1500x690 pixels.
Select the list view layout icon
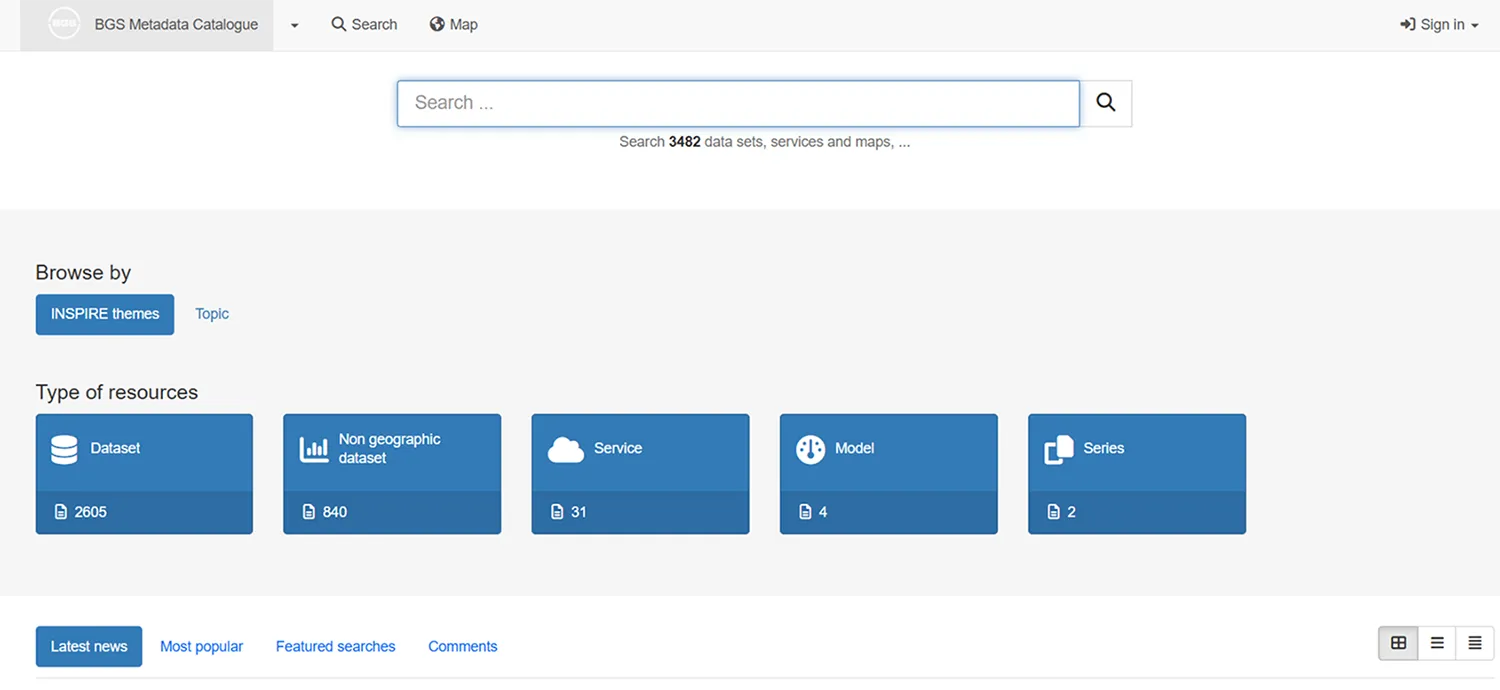(x=1437, y=643)
